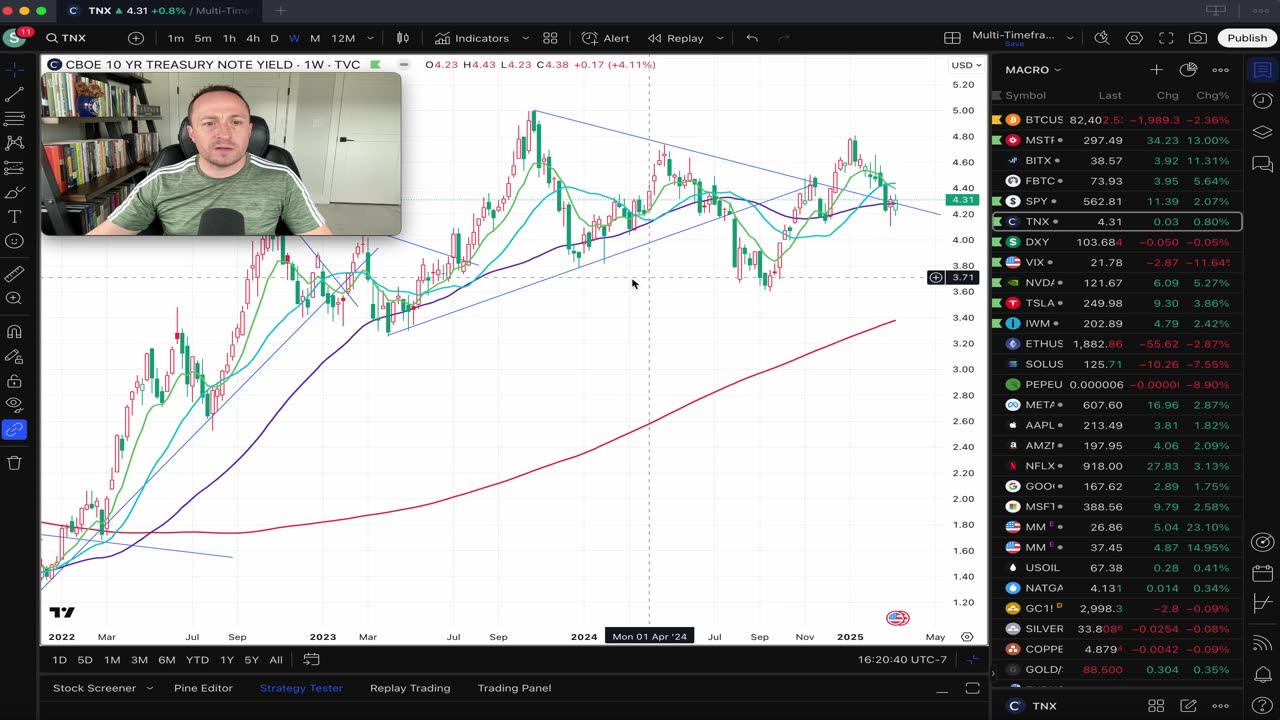The height and width of the screenshot is (720, 1280).
Task: Open the candlestick chart style menu
Action: click(x=403, y=38)
